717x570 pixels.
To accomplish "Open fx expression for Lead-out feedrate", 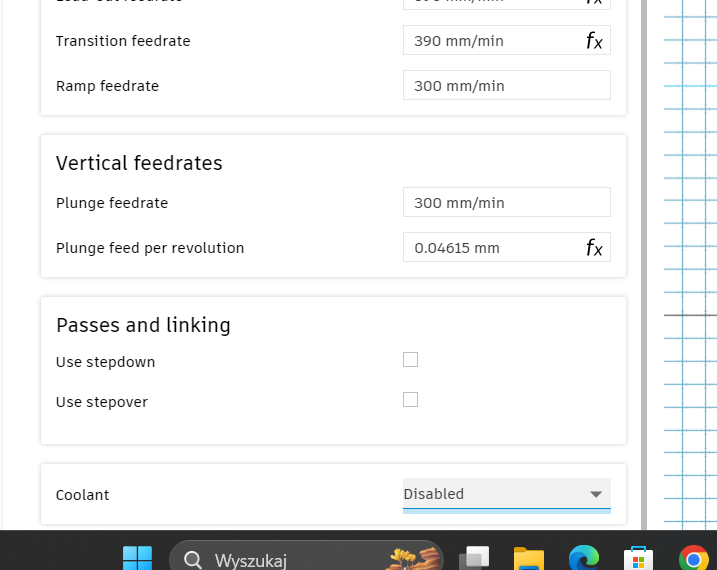I will click(x=594, y=2).
